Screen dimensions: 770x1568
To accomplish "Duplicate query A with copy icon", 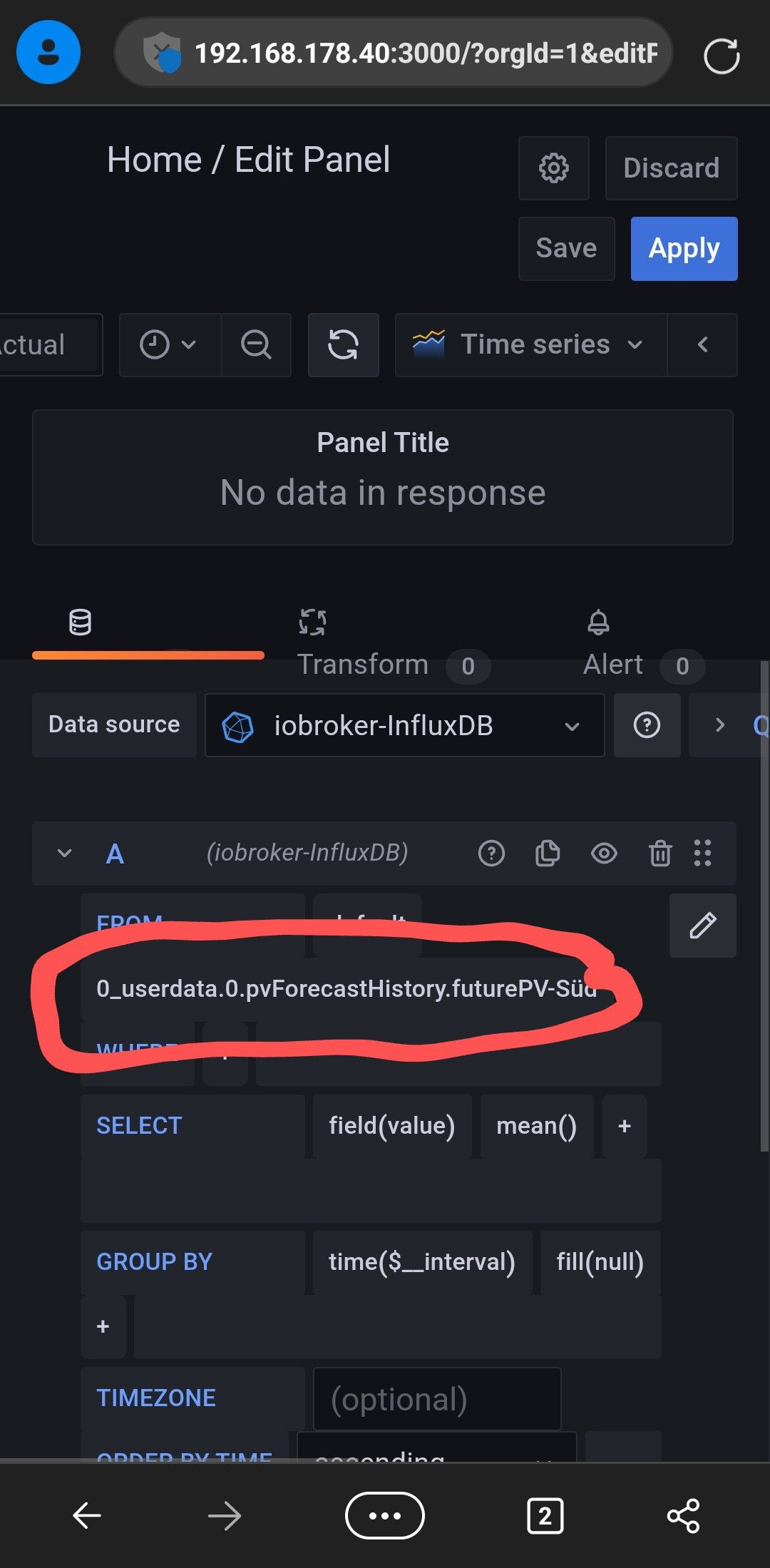I will click(x=547, y=854).
